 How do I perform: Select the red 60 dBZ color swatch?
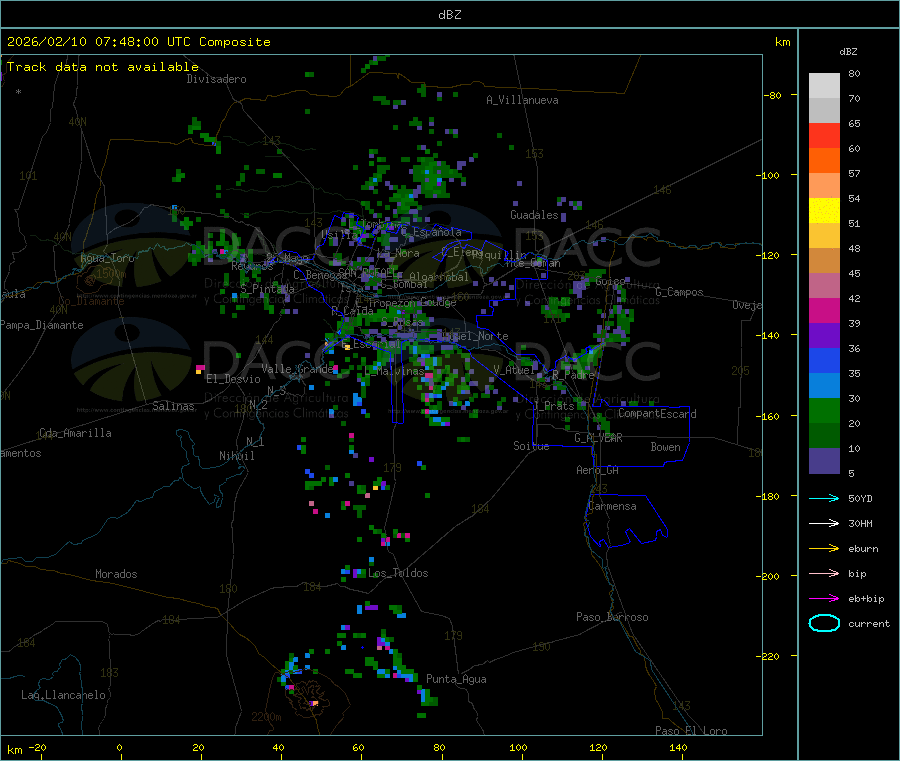[824, 135]
